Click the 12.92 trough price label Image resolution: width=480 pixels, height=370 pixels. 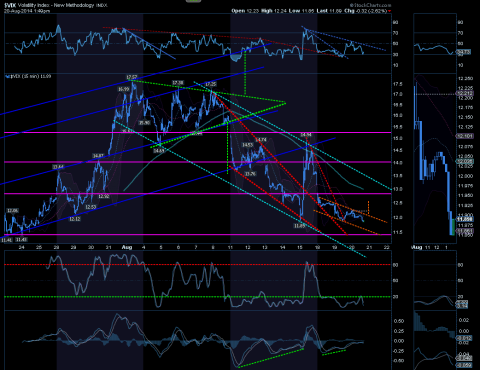pos(104,196)
